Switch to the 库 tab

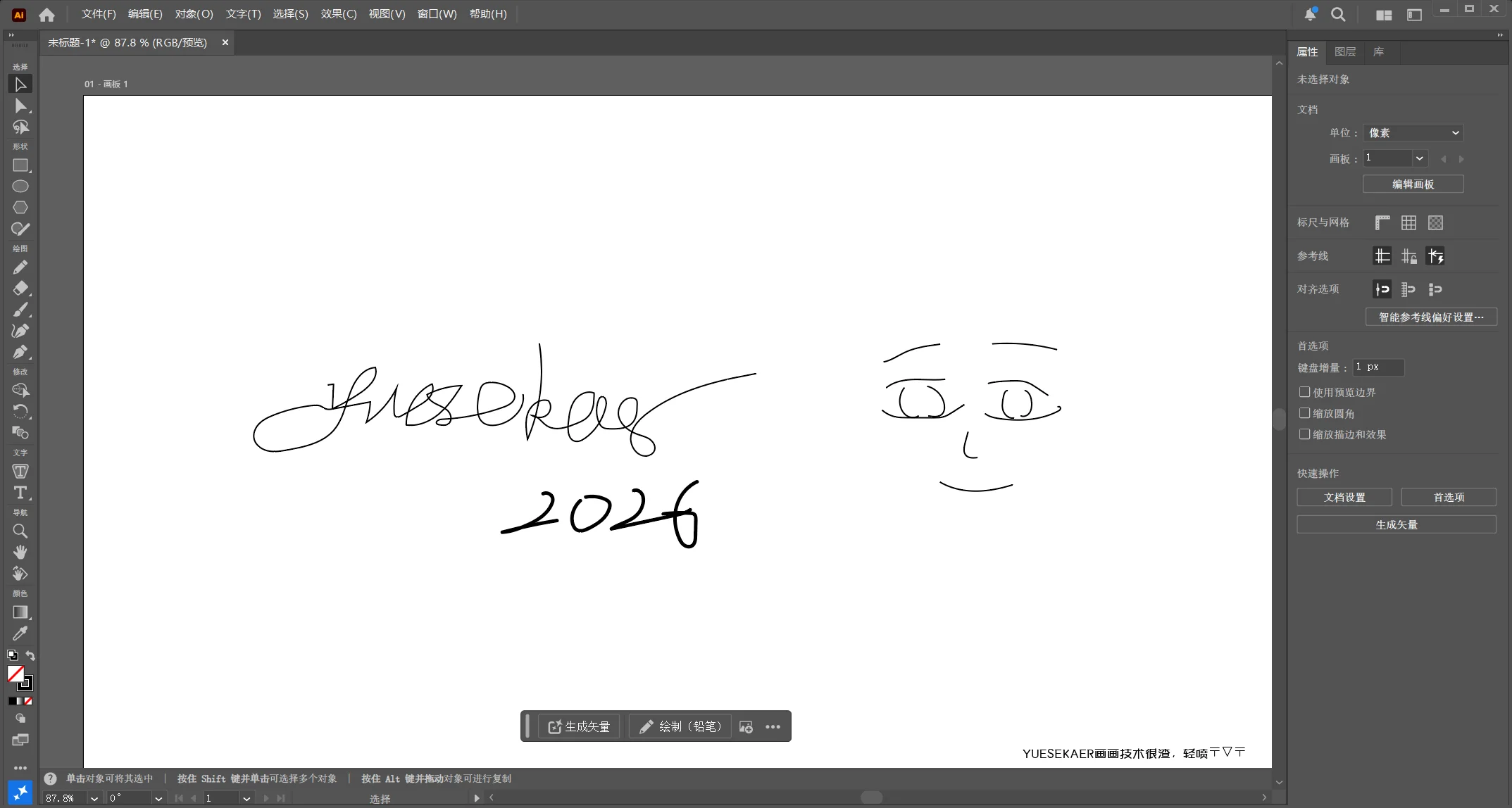(x=1379, y=52)
